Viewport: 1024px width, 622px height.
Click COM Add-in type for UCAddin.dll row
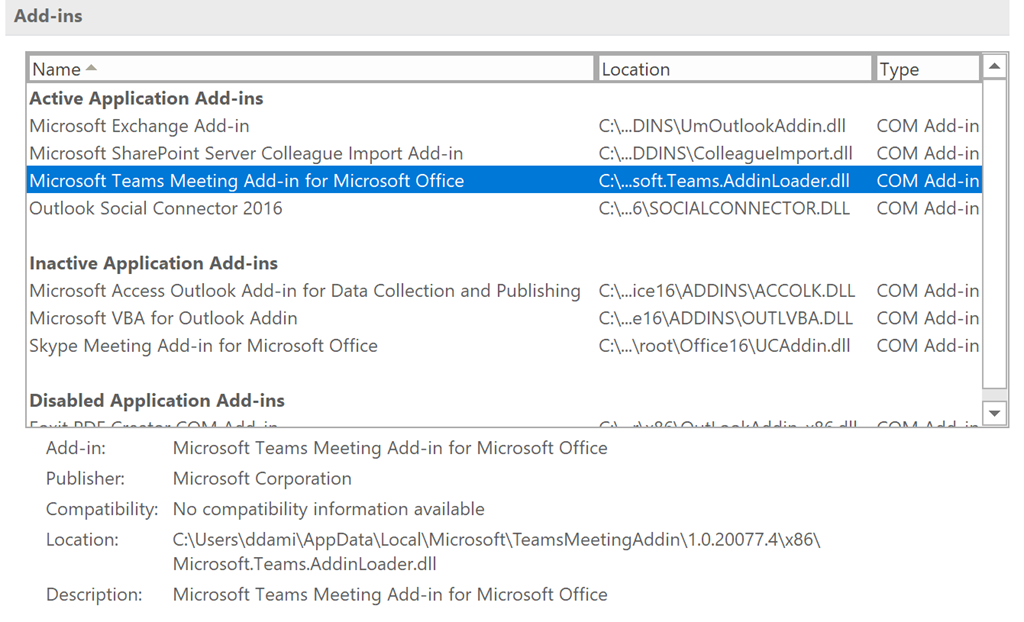coord(927,346)
